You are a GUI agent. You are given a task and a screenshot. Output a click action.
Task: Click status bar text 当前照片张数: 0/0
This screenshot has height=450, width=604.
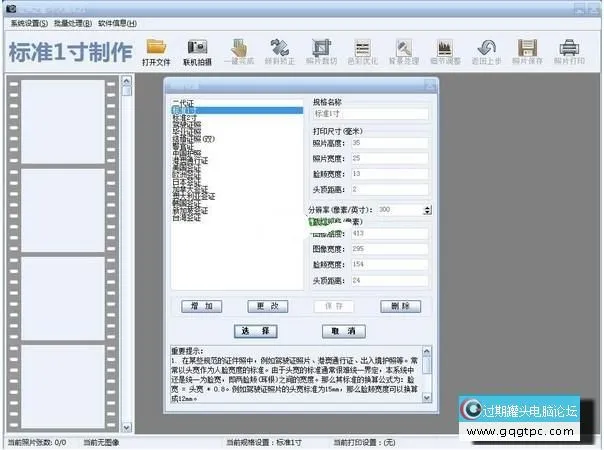[37, 443]
